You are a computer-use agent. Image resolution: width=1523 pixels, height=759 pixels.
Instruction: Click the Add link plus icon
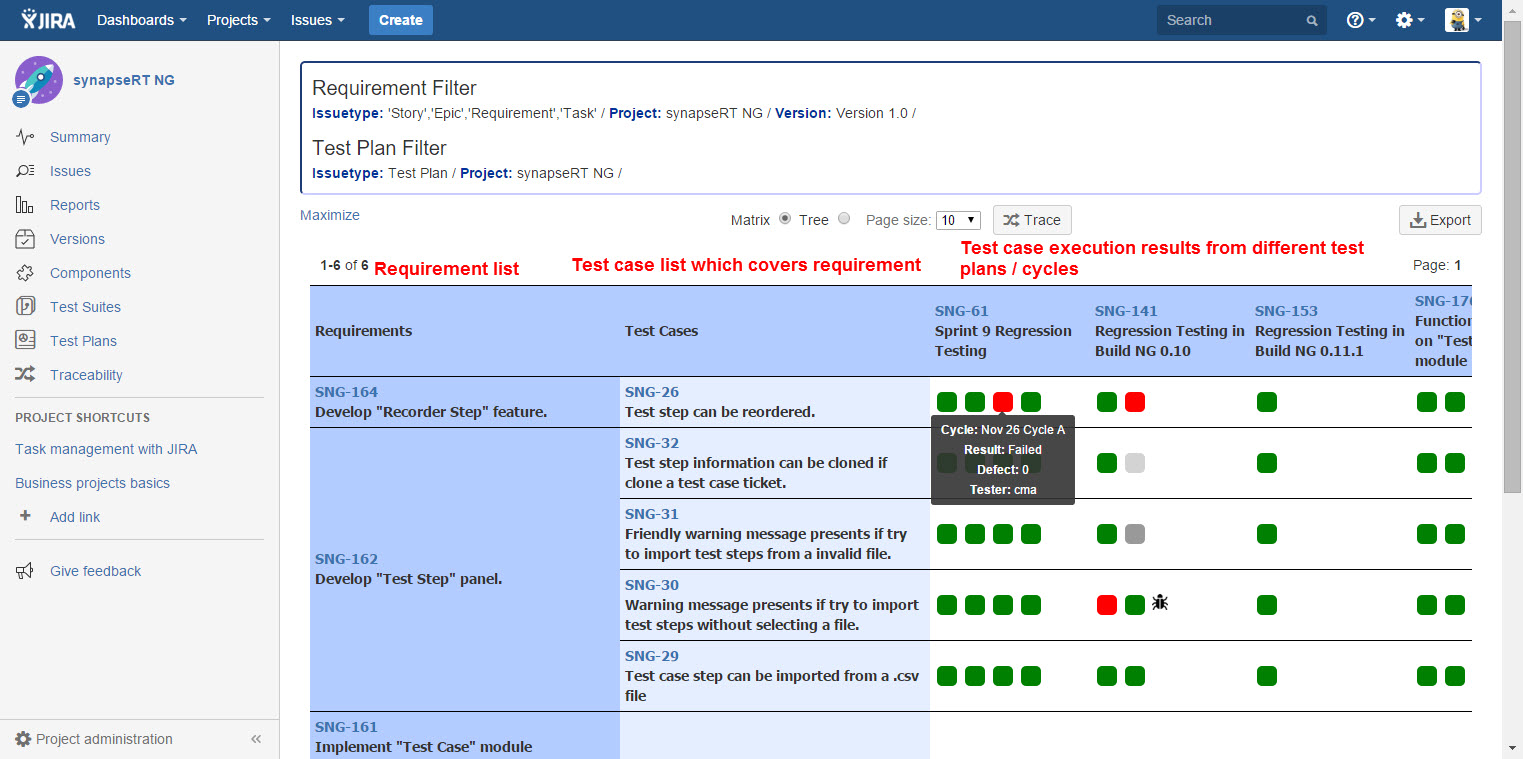[26, 516]
